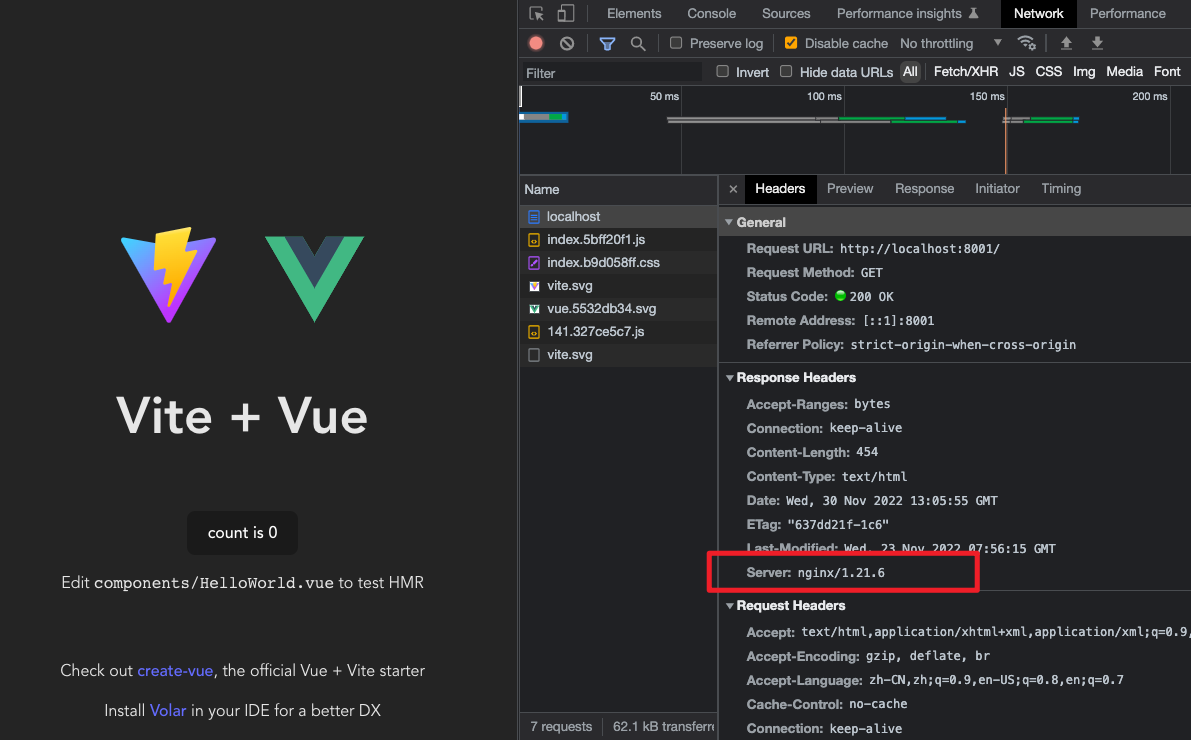This screenshot has height=740, width=1191.
Task: Open the Timing tab of request
Action: click(1061, 189)
